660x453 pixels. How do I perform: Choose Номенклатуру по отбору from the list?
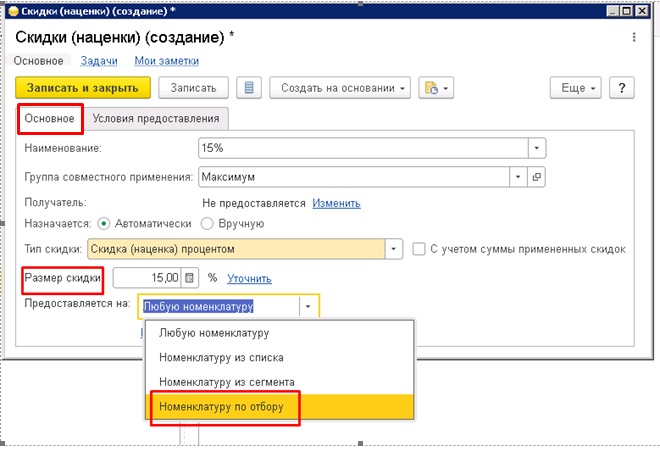222,407
